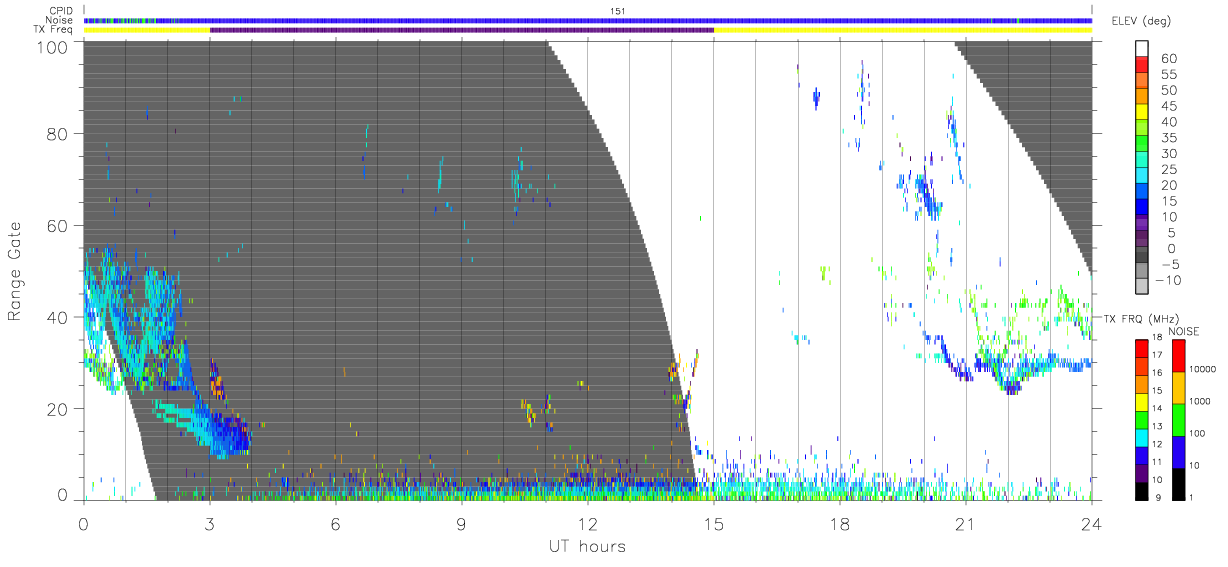Click the 'NOISE' legend title

tap(1184, 331)
